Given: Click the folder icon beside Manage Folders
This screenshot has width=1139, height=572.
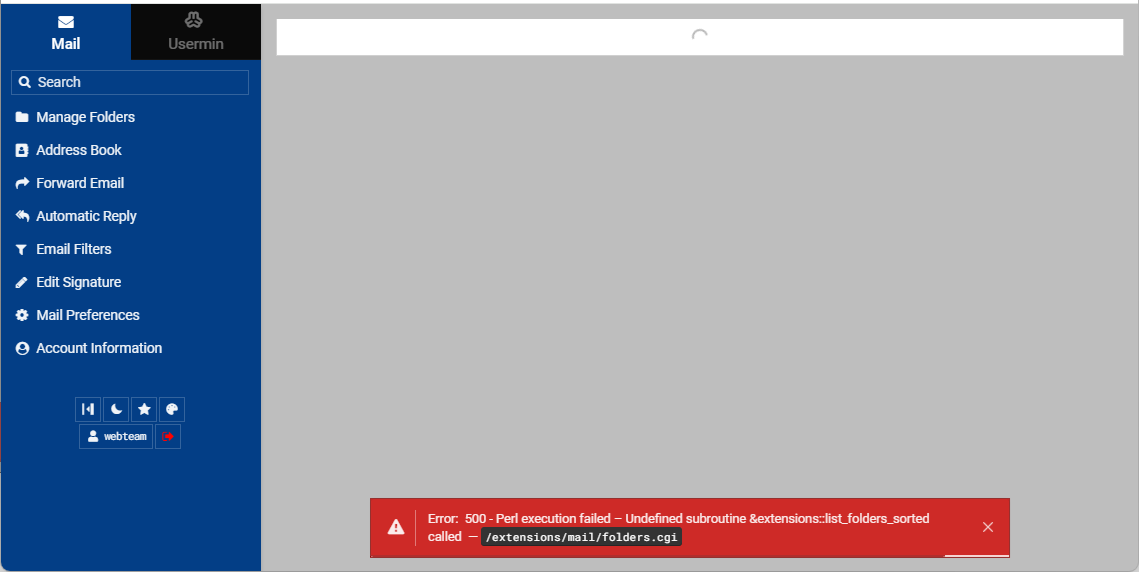Looking at the screenshot, I should (22, 117).
